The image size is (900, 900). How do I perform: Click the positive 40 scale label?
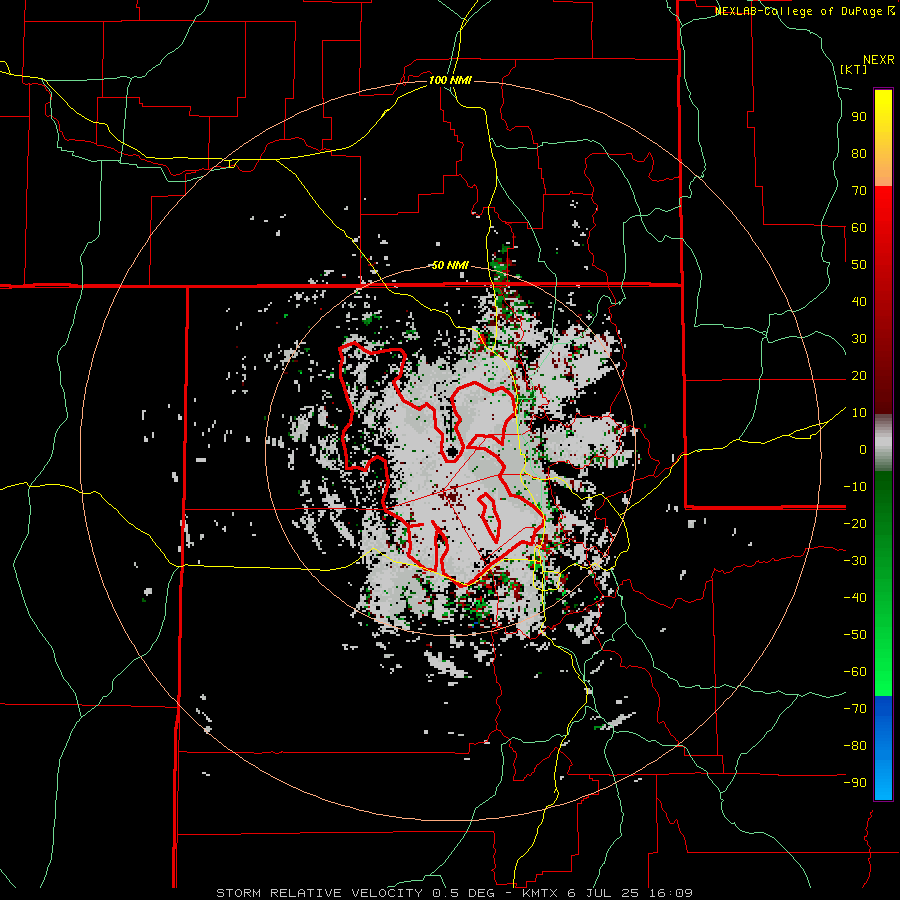[859, 301]
